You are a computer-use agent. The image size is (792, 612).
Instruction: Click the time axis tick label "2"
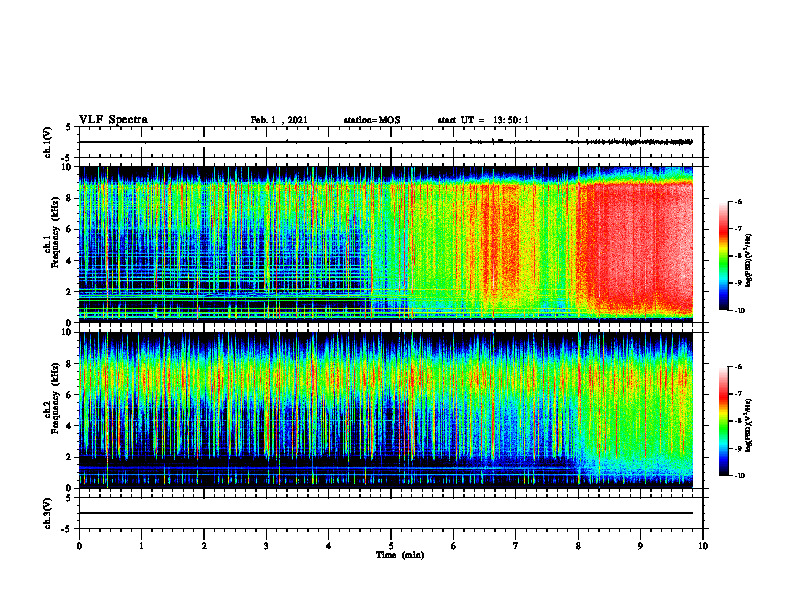204,546
